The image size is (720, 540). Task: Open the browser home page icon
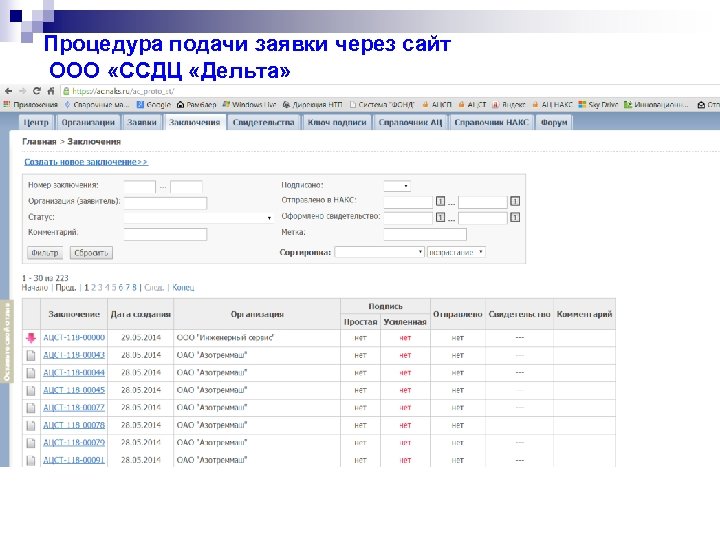point(51,91)
